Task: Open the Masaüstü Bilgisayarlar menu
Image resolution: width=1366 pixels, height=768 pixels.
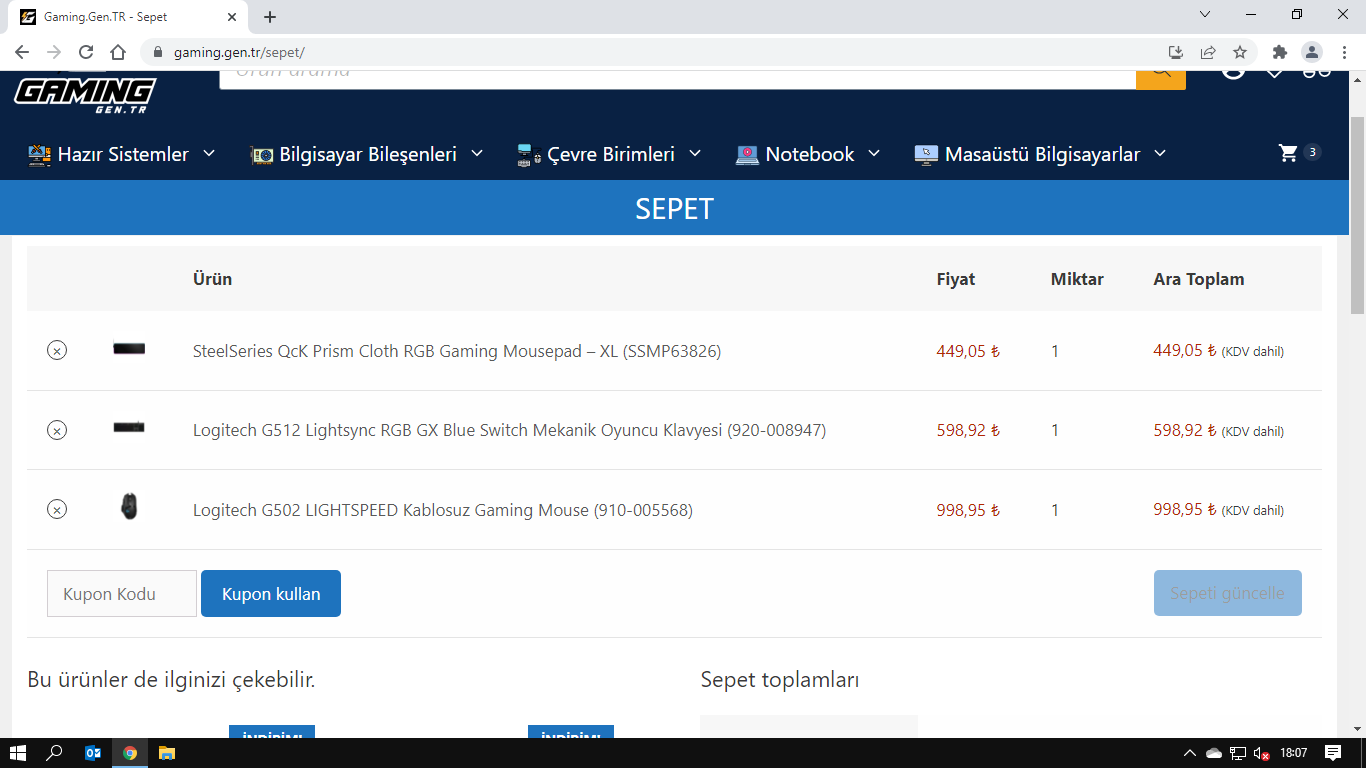Action: coord(1041,154)
